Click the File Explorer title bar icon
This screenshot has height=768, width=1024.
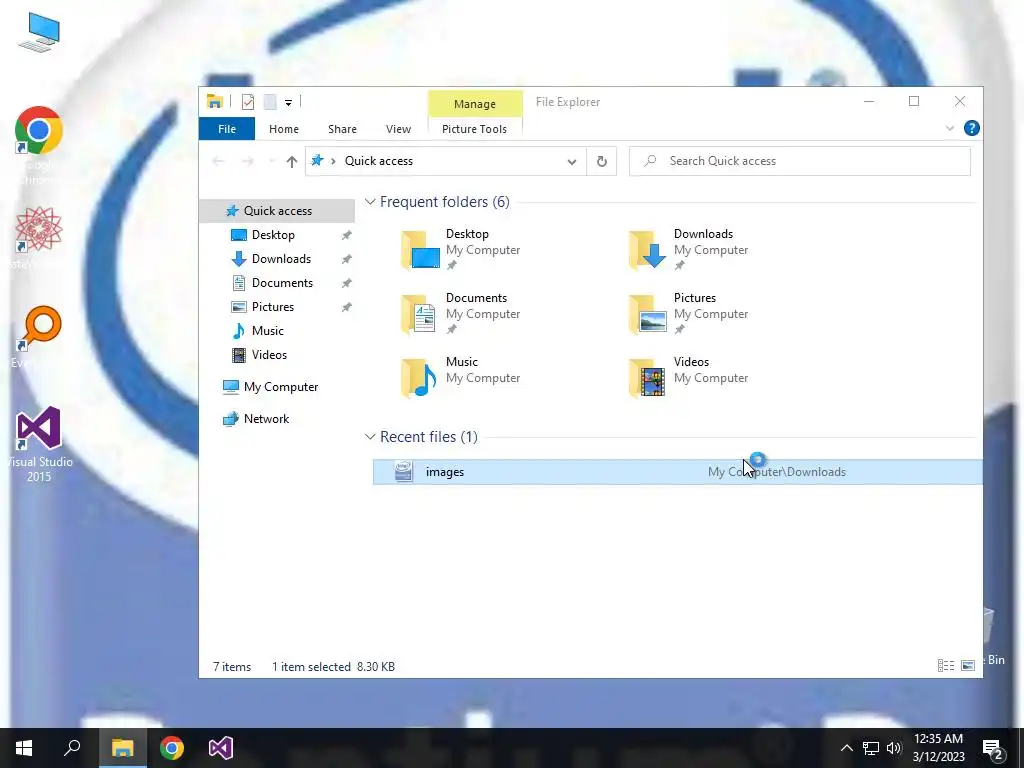[x=214, y=101]
